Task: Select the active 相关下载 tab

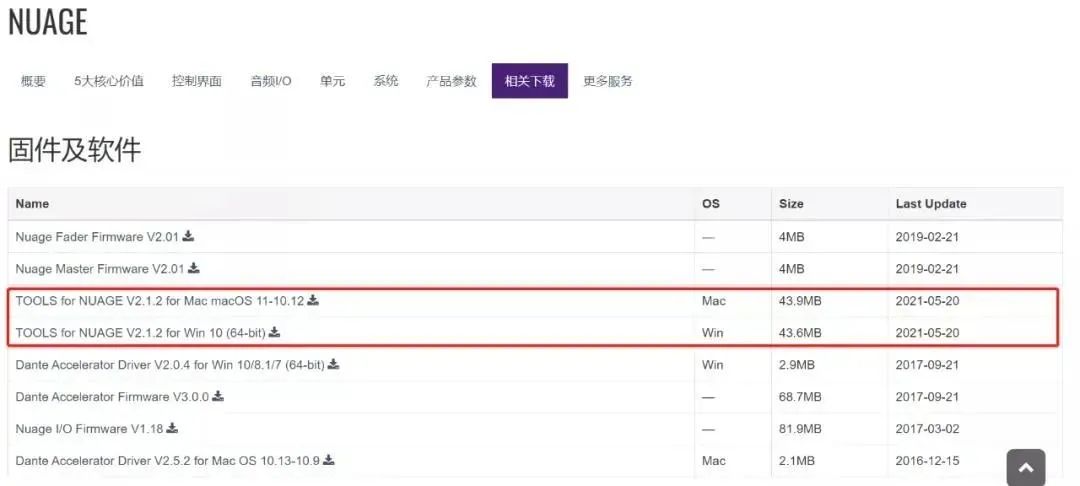Action: pyautogui.click(x=530, y=81)
